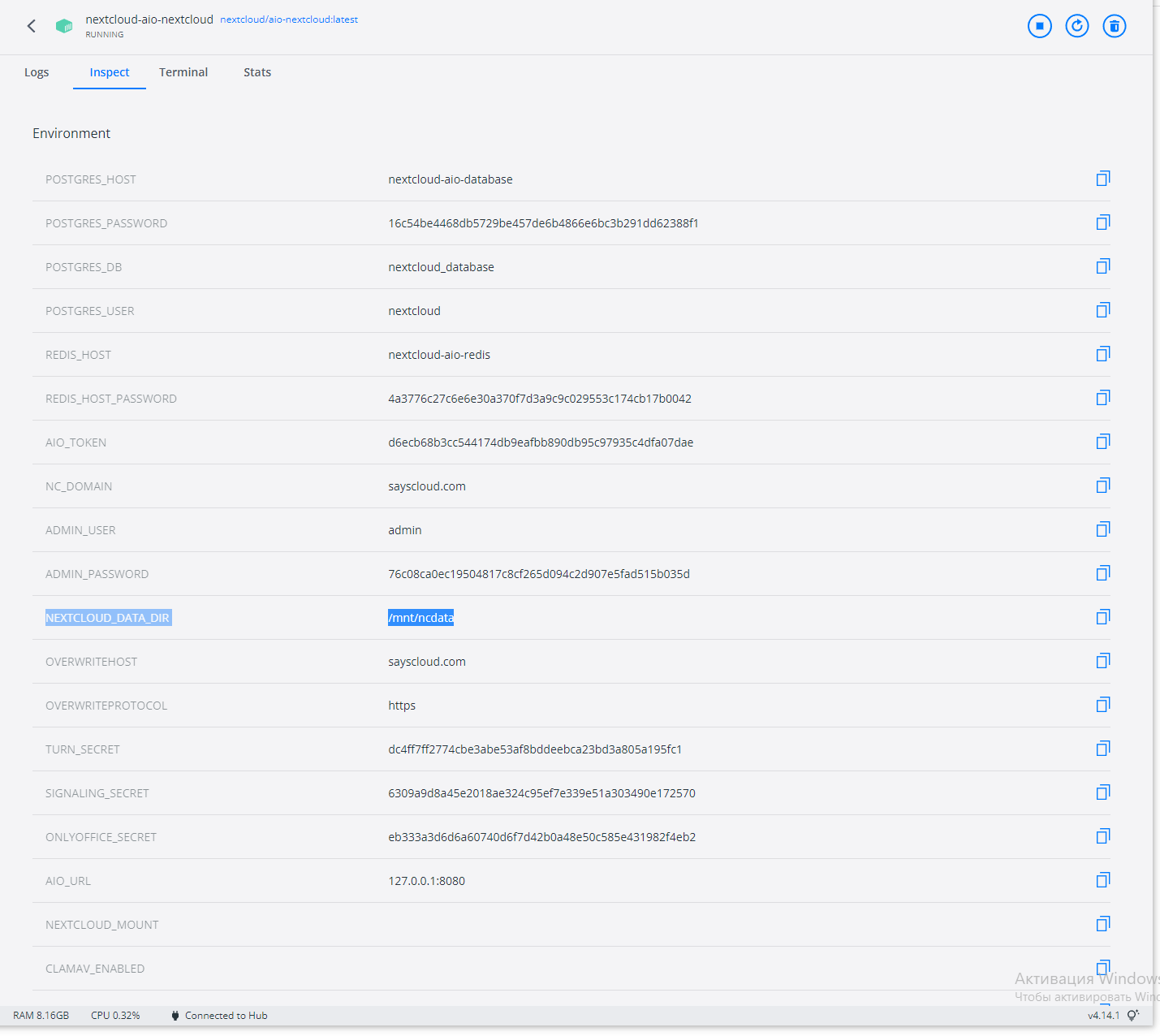
Task: Click the SIGNALING_SECRET variable label
Action: pyautogui.click(x=97, y=793)
